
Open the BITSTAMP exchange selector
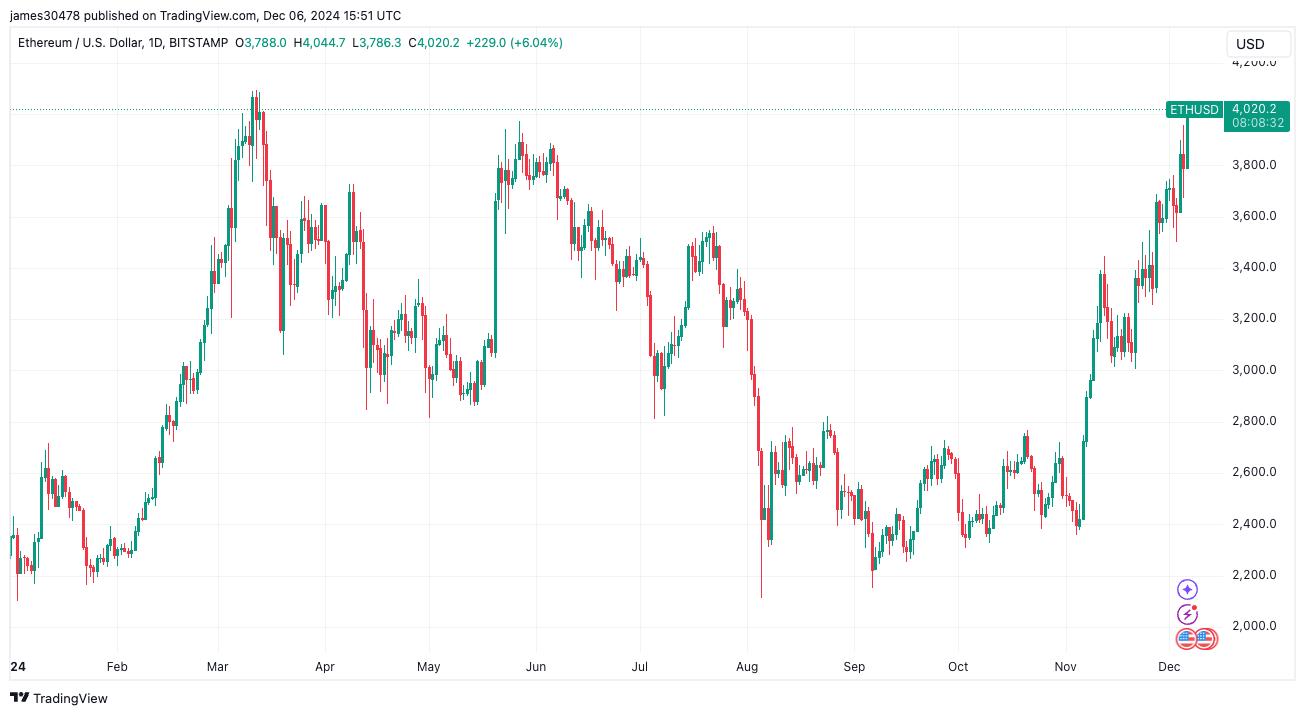[198, 43]
